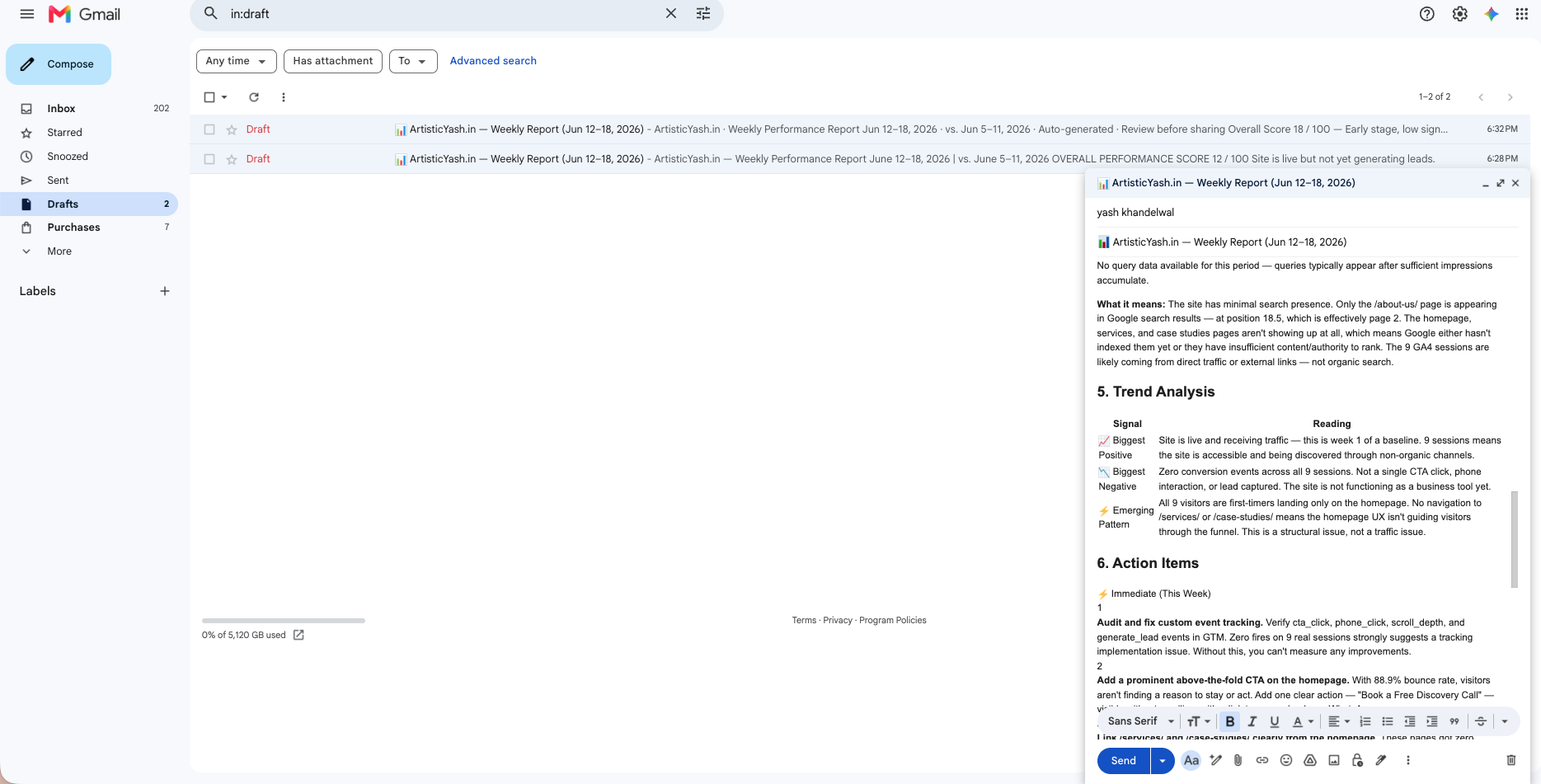Expand the More section in sidebar
1541x784 pixels.
(59, 251)
